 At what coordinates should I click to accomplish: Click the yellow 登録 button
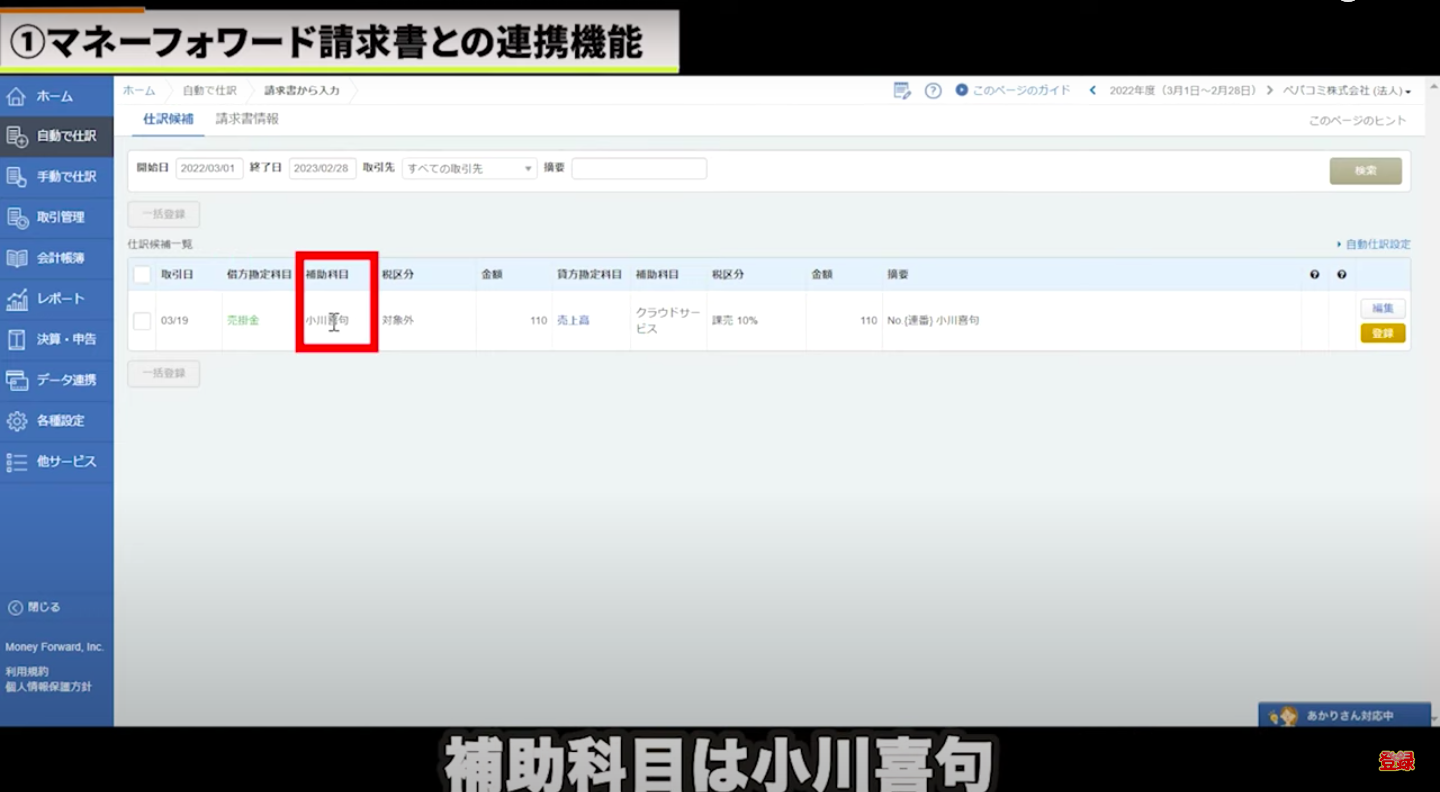click(x=1382, y=333)
